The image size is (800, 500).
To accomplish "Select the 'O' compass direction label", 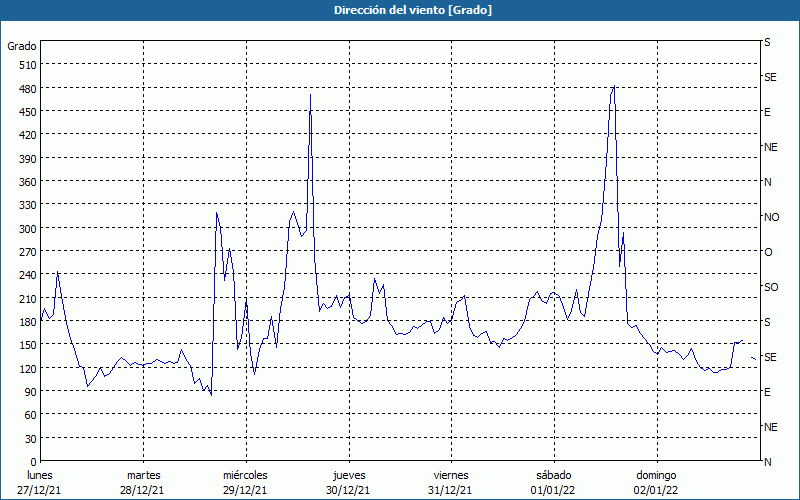I will (768, 252).
